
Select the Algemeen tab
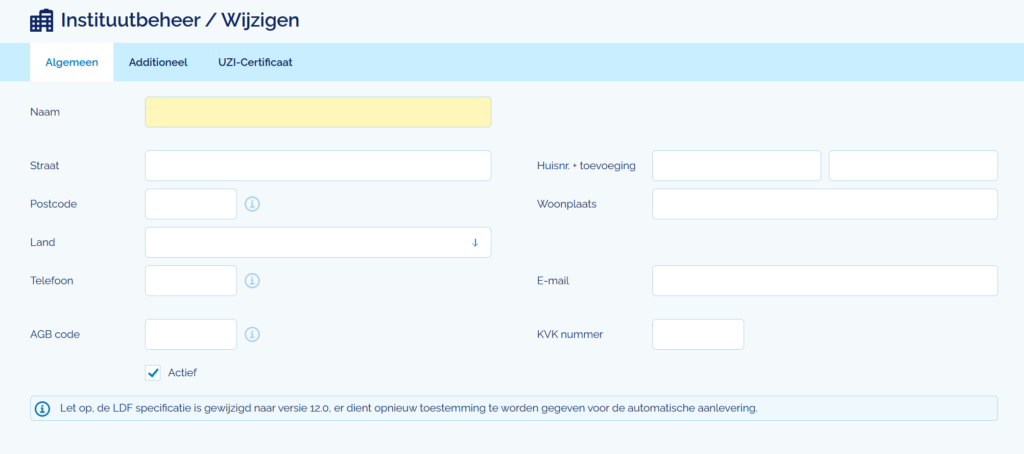point(72,62)
